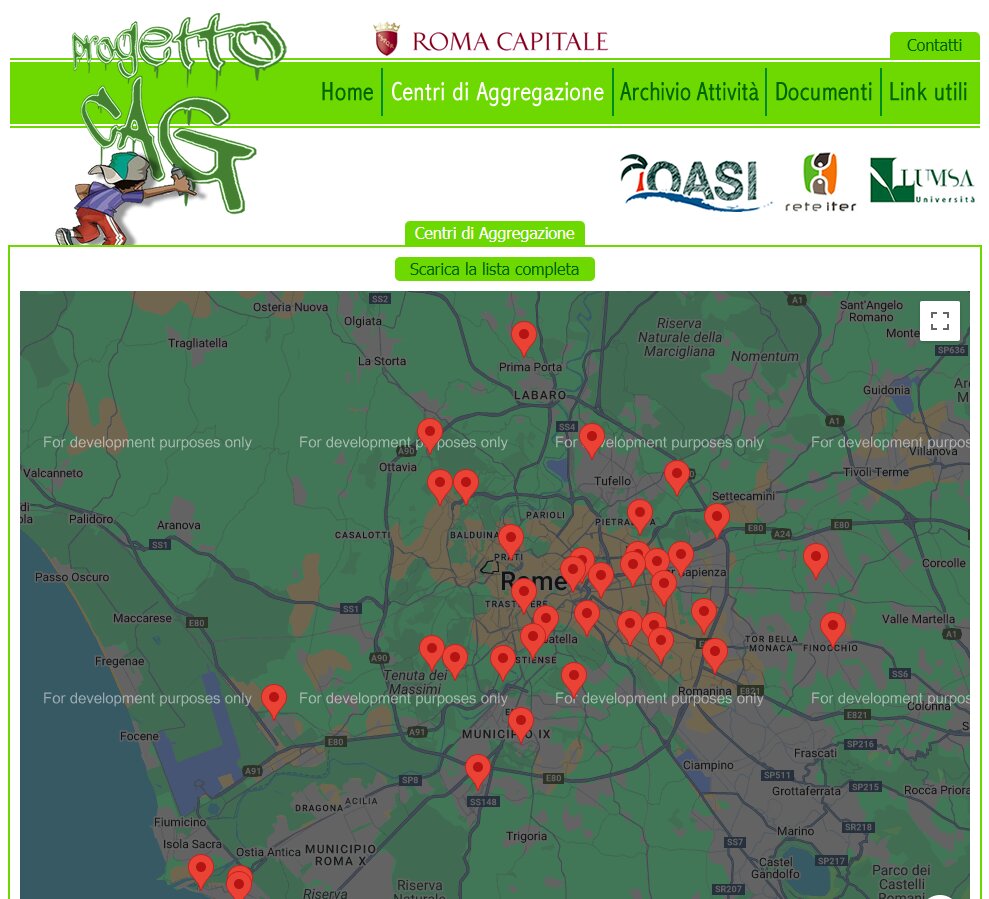Click the map pin above Tufello

592,438
